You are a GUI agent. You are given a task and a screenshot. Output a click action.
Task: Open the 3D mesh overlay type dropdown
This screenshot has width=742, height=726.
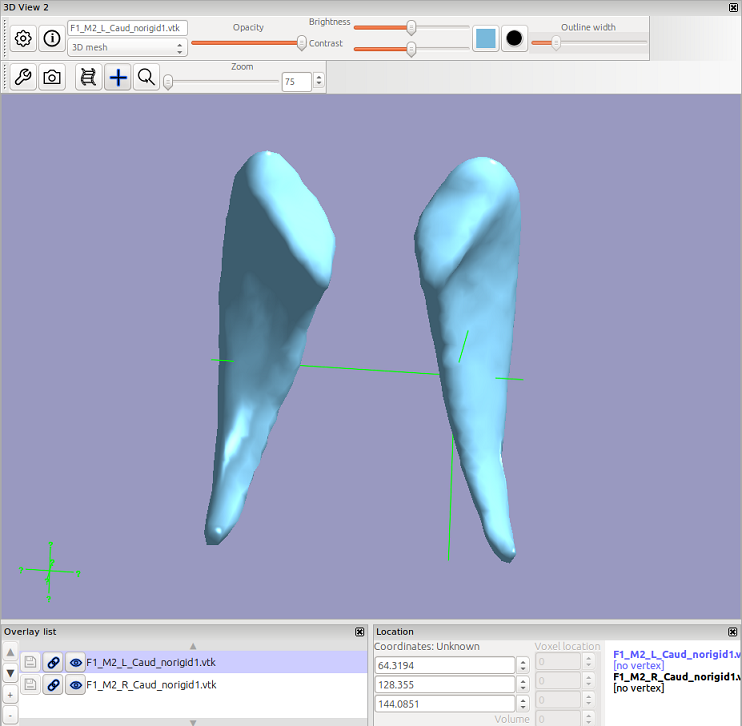[126, 47]
